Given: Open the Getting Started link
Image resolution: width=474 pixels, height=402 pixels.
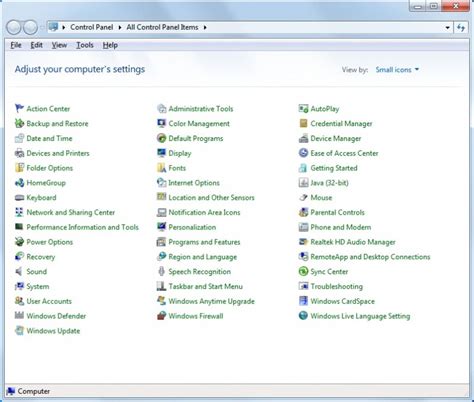Looking at the screenshot, I should [x=334, y=168].
